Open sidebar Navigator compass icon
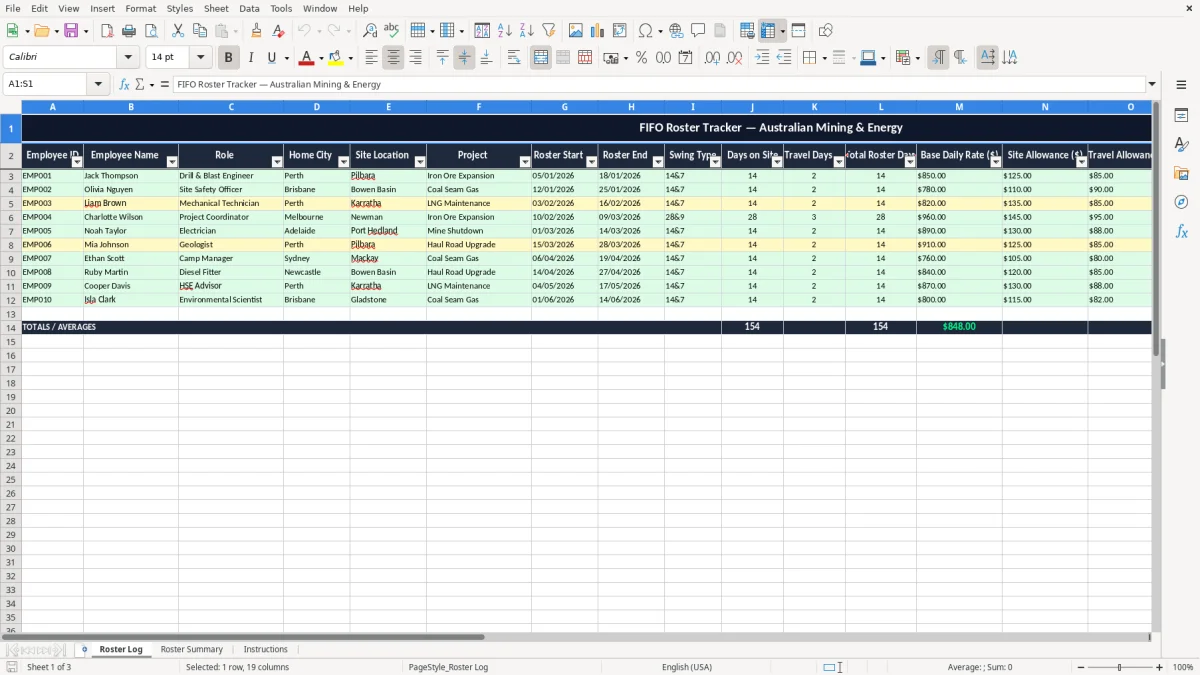 [1181, 202]
